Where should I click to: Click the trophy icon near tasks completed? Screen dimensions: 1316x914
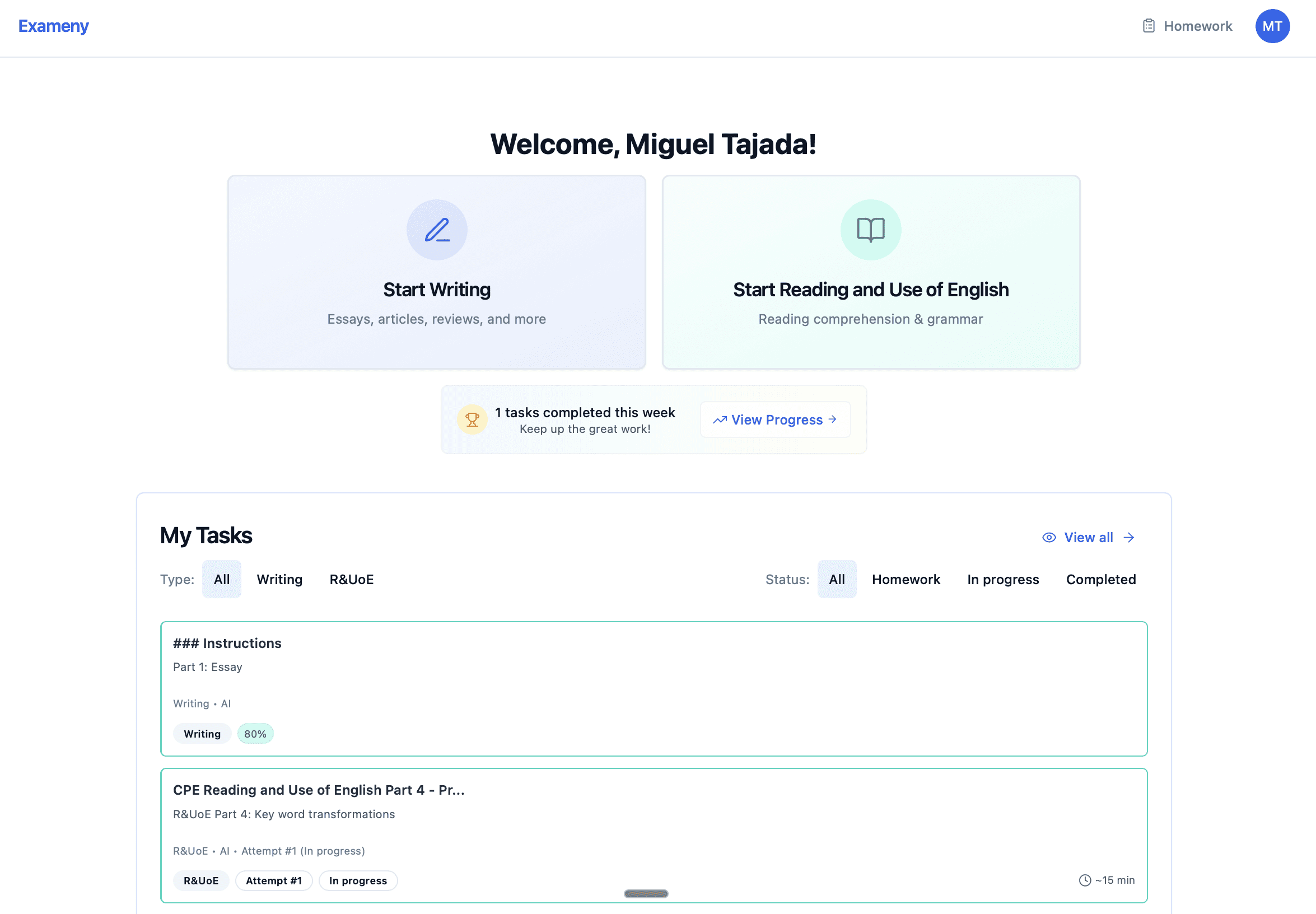coord(472,419)
